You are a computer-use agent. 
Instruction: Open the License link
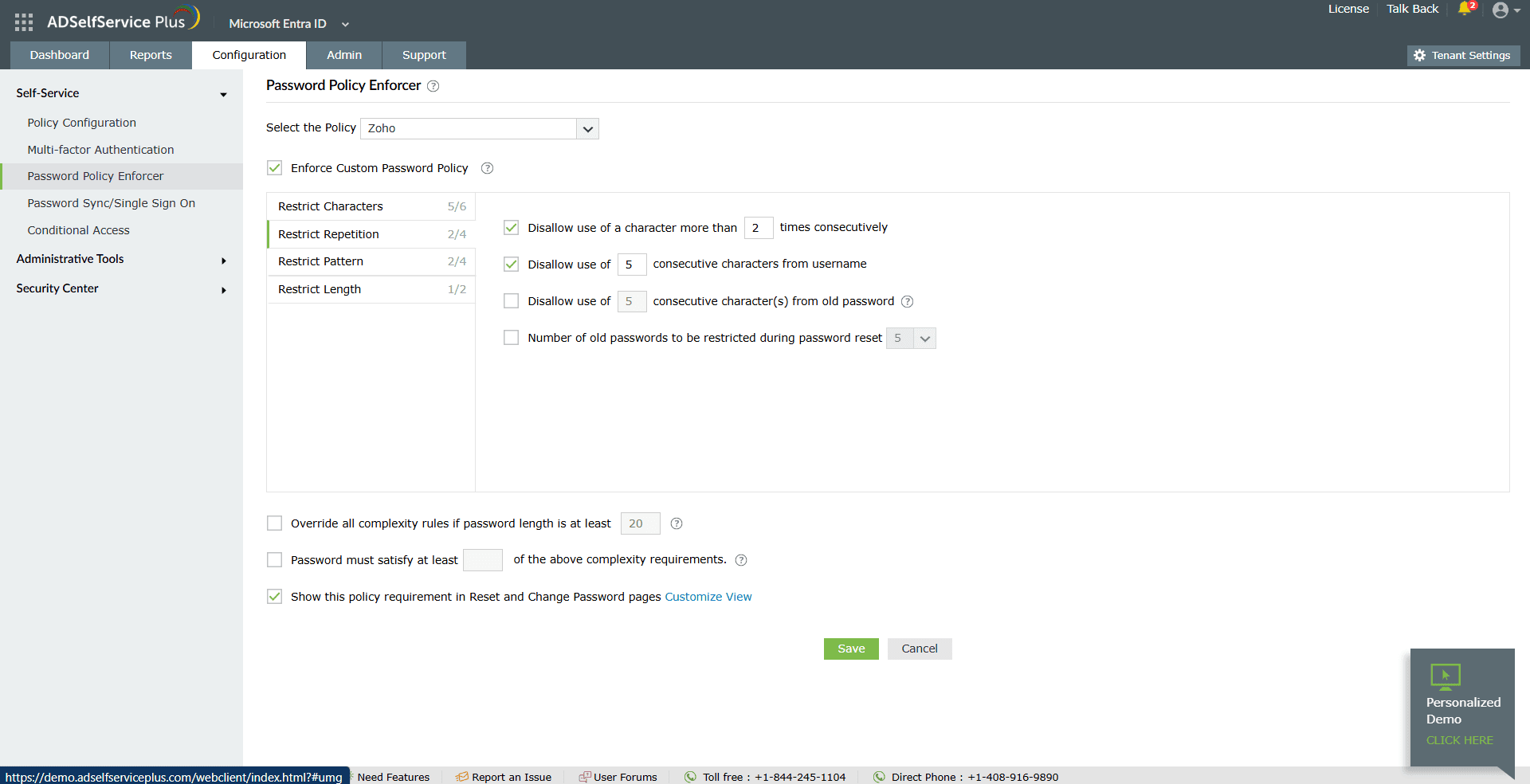[x=1348, y=9]
